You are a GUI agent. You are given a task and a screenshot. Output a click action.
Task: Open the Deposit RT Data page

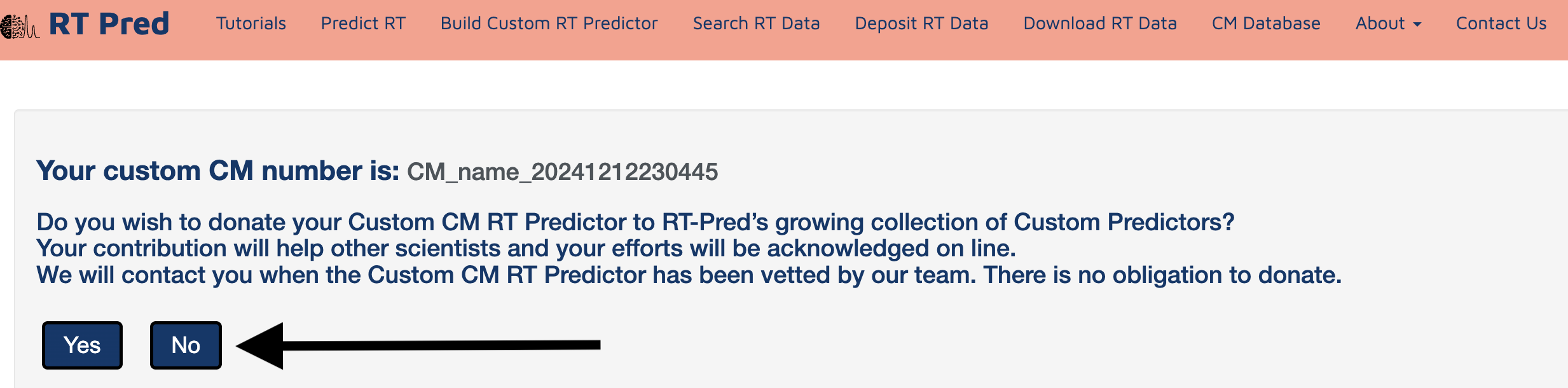pyautogui.click(x=921, y=24)
